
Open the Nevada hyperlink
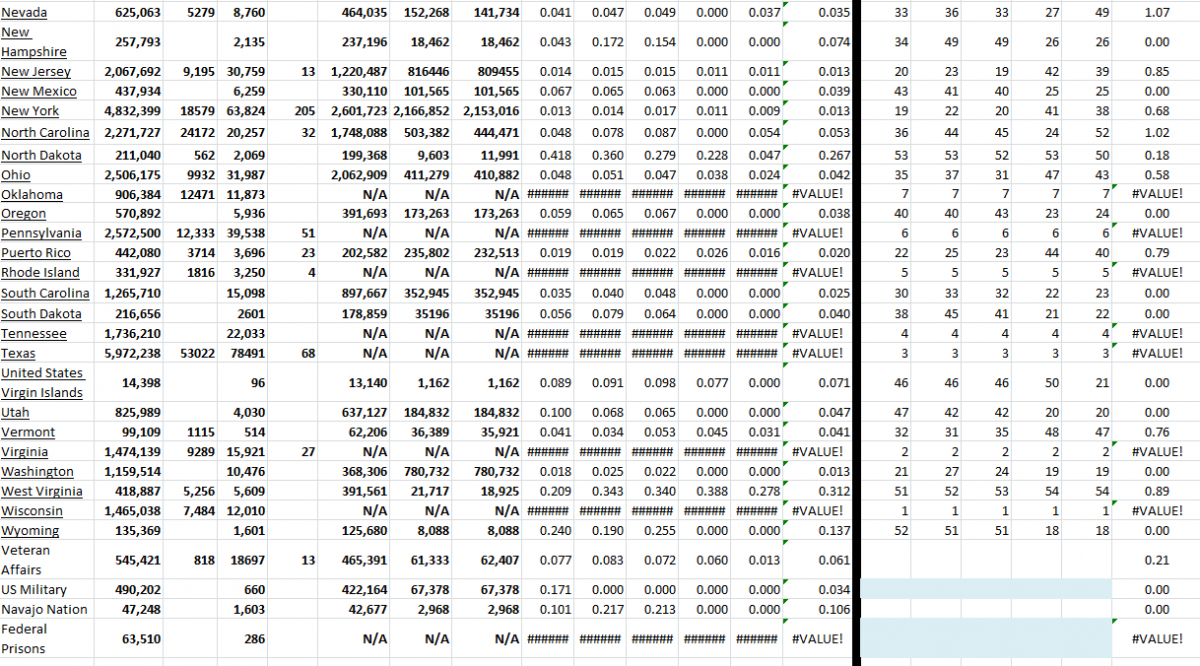24,12
